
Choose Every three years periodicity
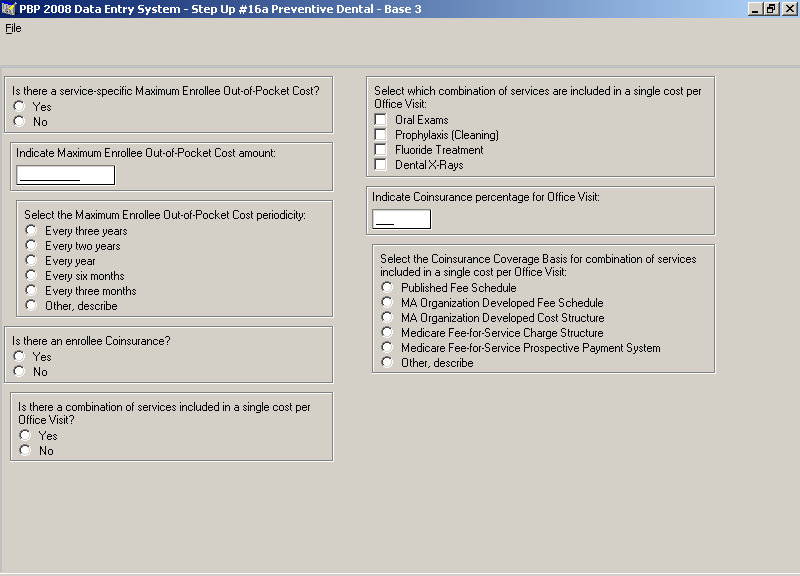coord(31,230)
